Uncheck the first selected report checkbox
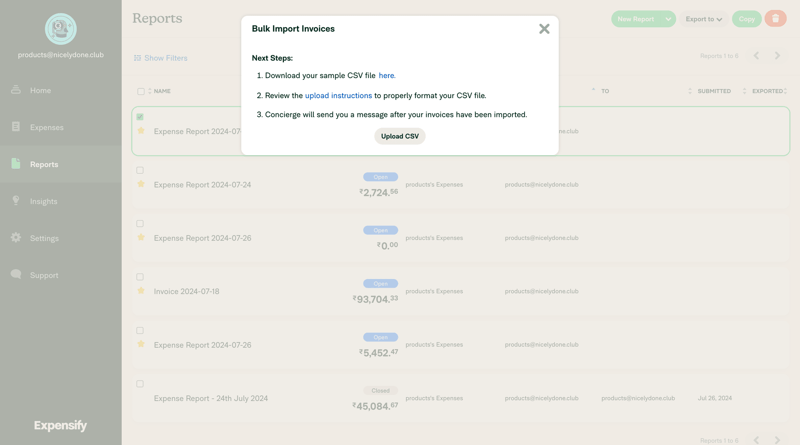This screenshot has height=445, width=800. (x=140, y=117)
